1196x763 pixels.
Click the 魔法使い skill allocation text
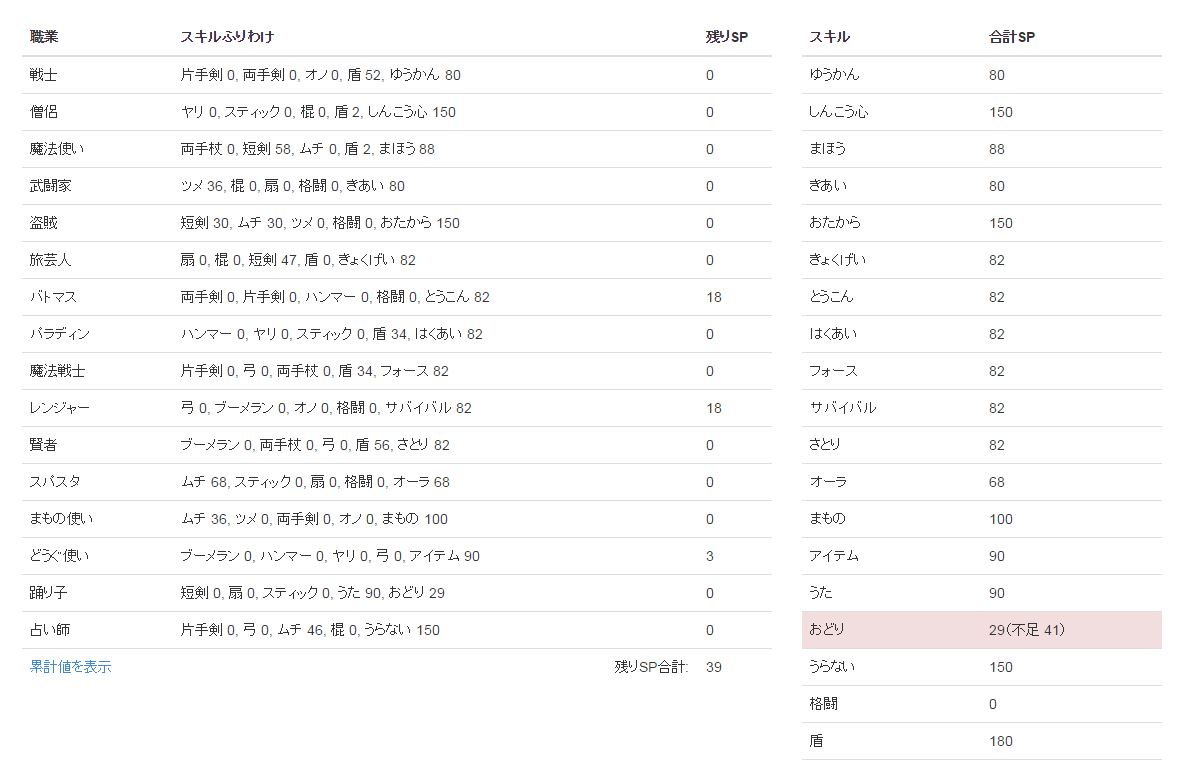(x=307, y=149)
